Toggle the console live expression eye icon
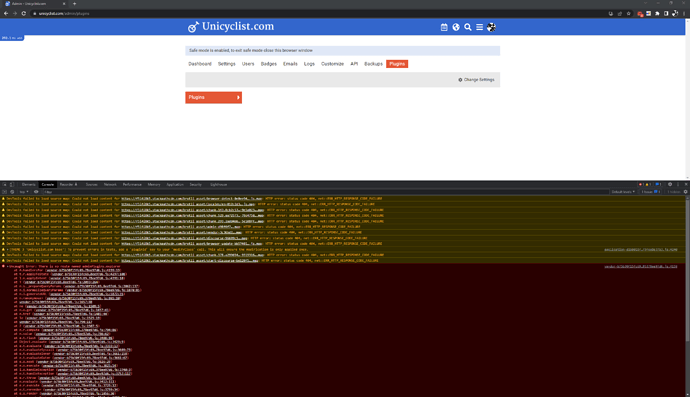The width and height of the screenshot is (690, 397). coord(36,192)
